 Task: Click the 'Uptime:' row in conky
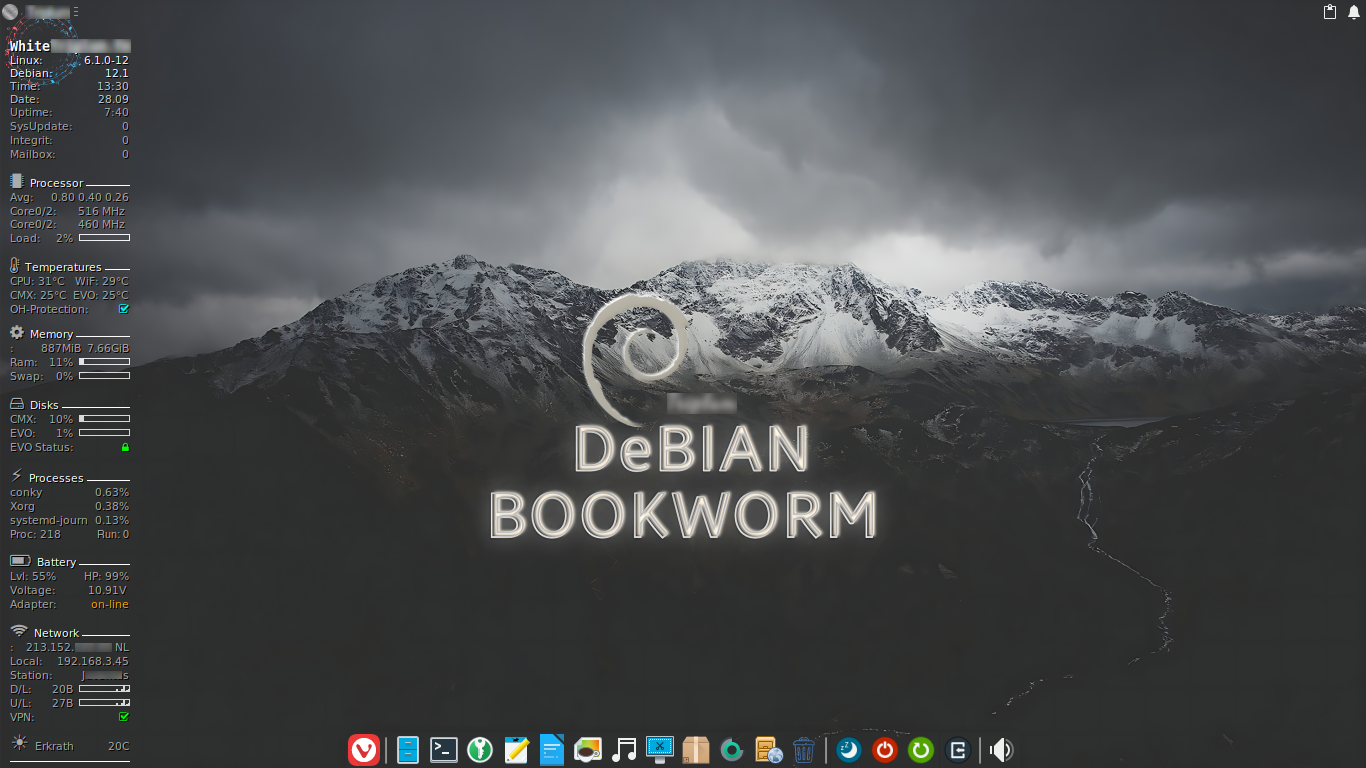pos(69,112)
